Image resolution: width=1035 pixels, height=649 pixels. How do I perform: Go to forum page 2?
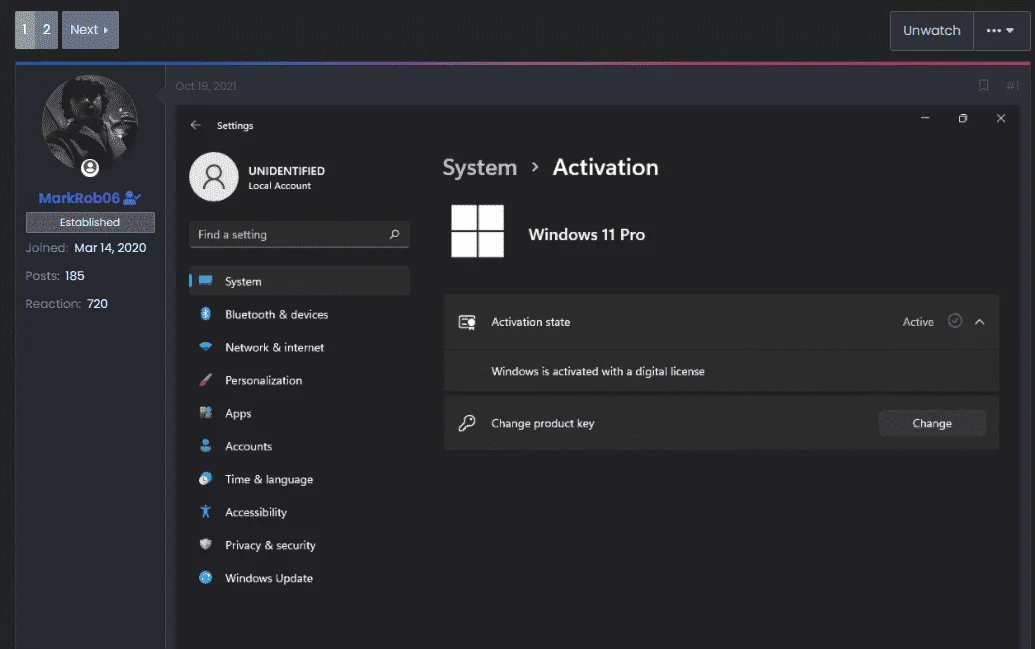tap(46, 30)
